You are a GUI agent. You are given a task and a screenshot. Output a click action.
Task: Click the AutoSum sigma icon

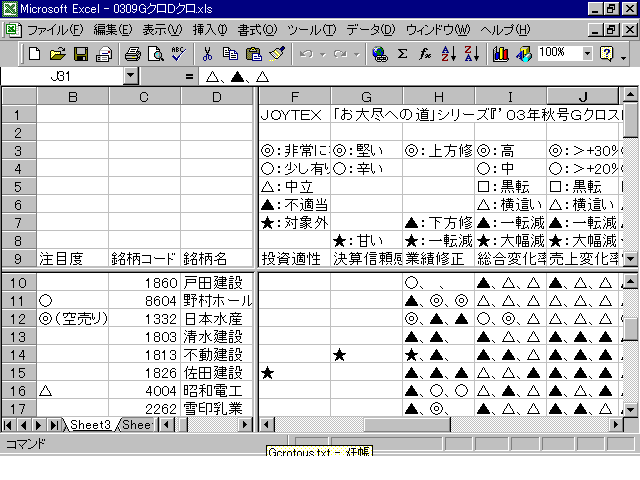402,54
